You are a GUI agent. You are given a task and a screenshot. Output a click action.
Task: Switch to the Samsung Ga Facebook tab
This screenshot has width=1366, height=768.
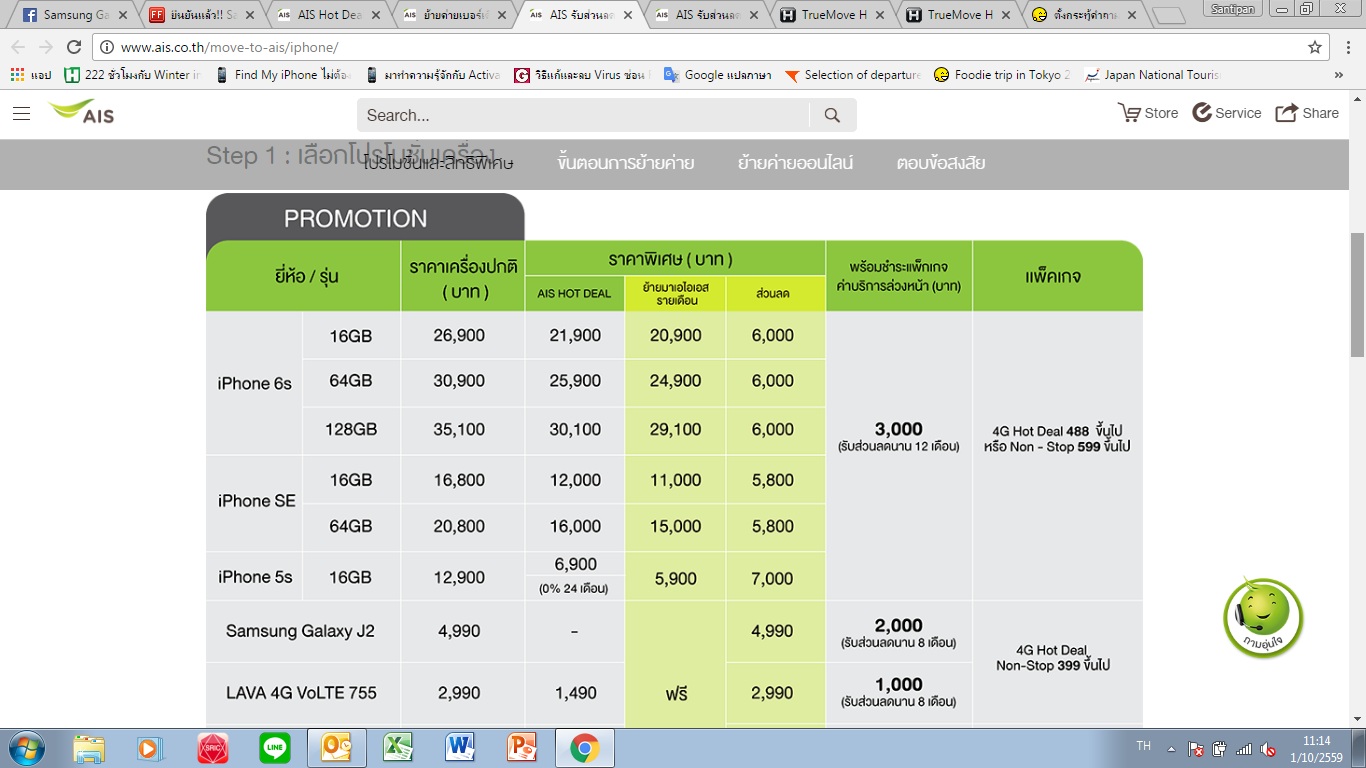point(75,15)
